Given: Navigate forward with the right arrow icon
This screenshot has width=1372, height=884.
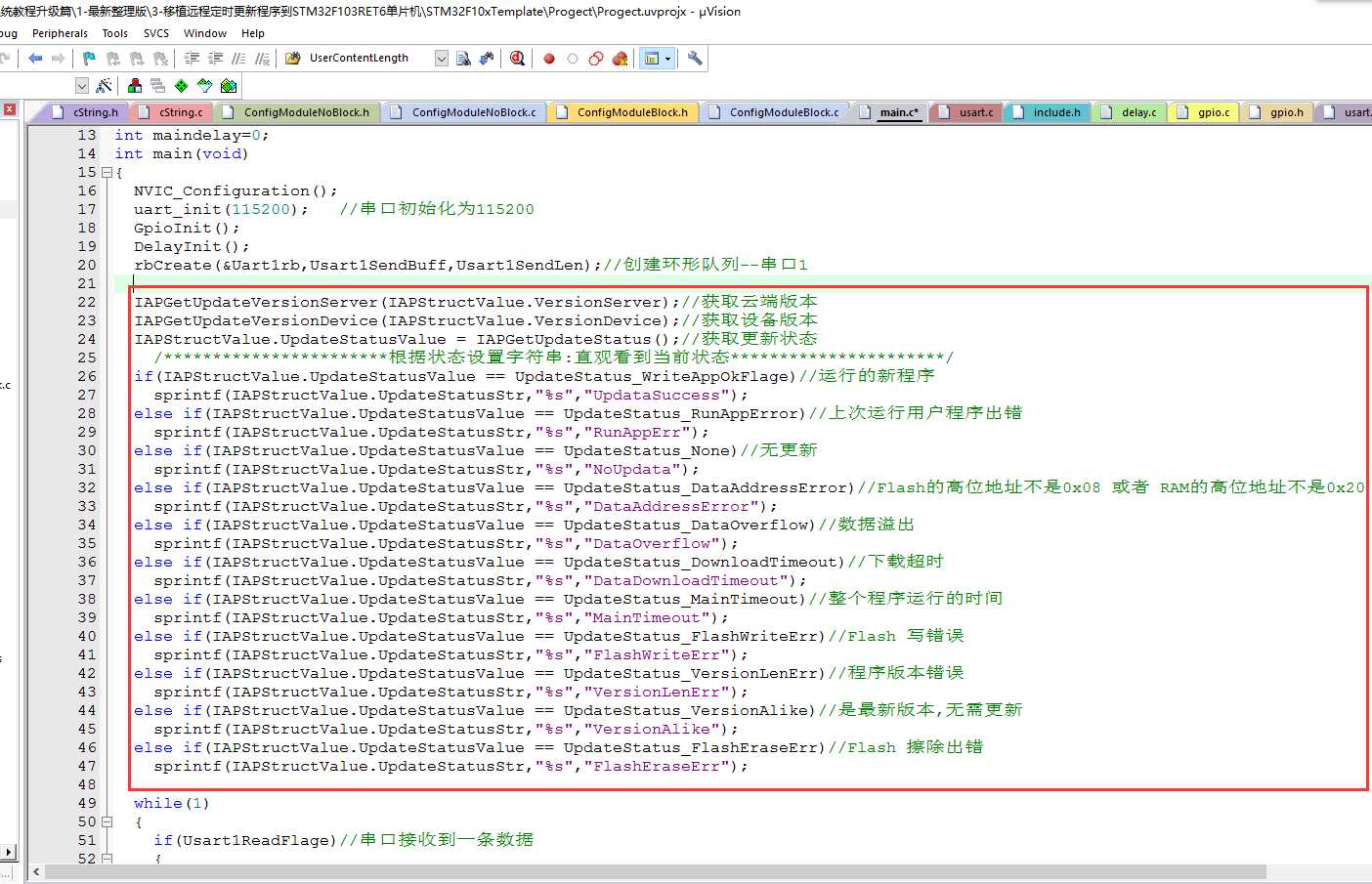Looking at the screenshot, I should 59,59.
